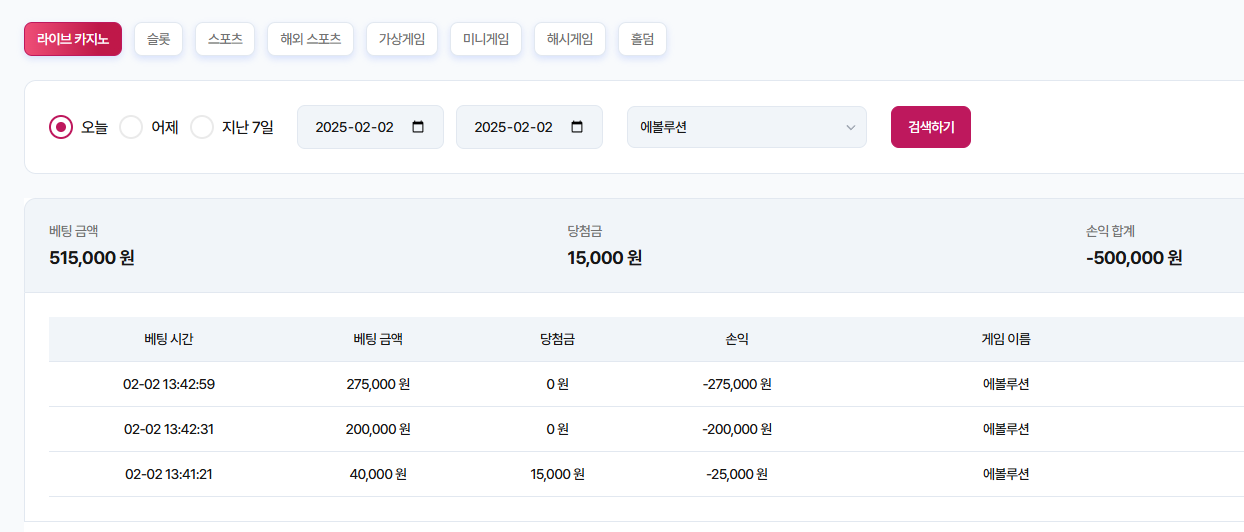Switch to the 홀덤 tab
Screen dimensions: 1244x532
(642, 39)
